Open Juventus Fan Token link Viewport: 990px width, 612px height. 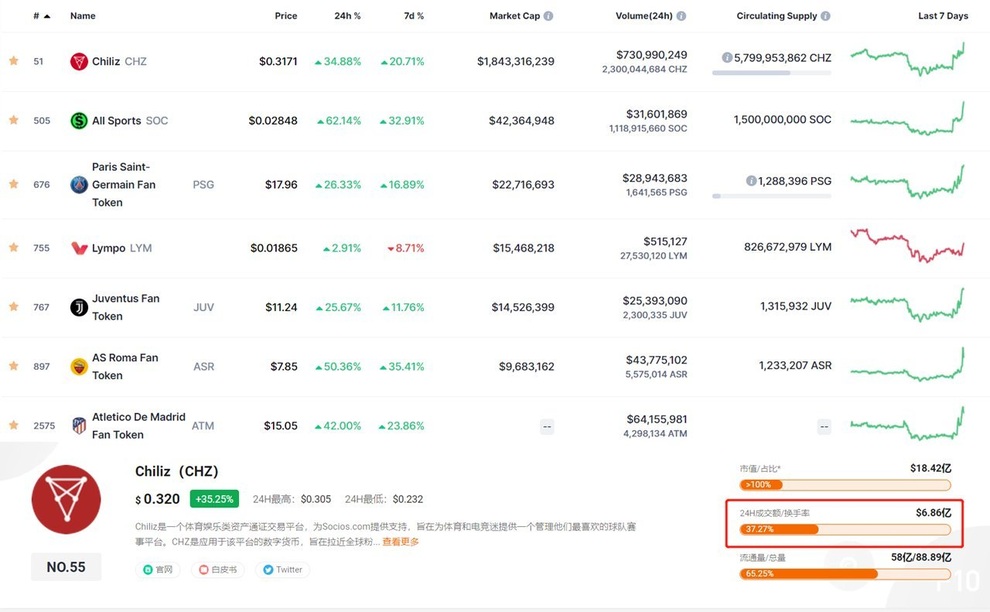[126, 307]
